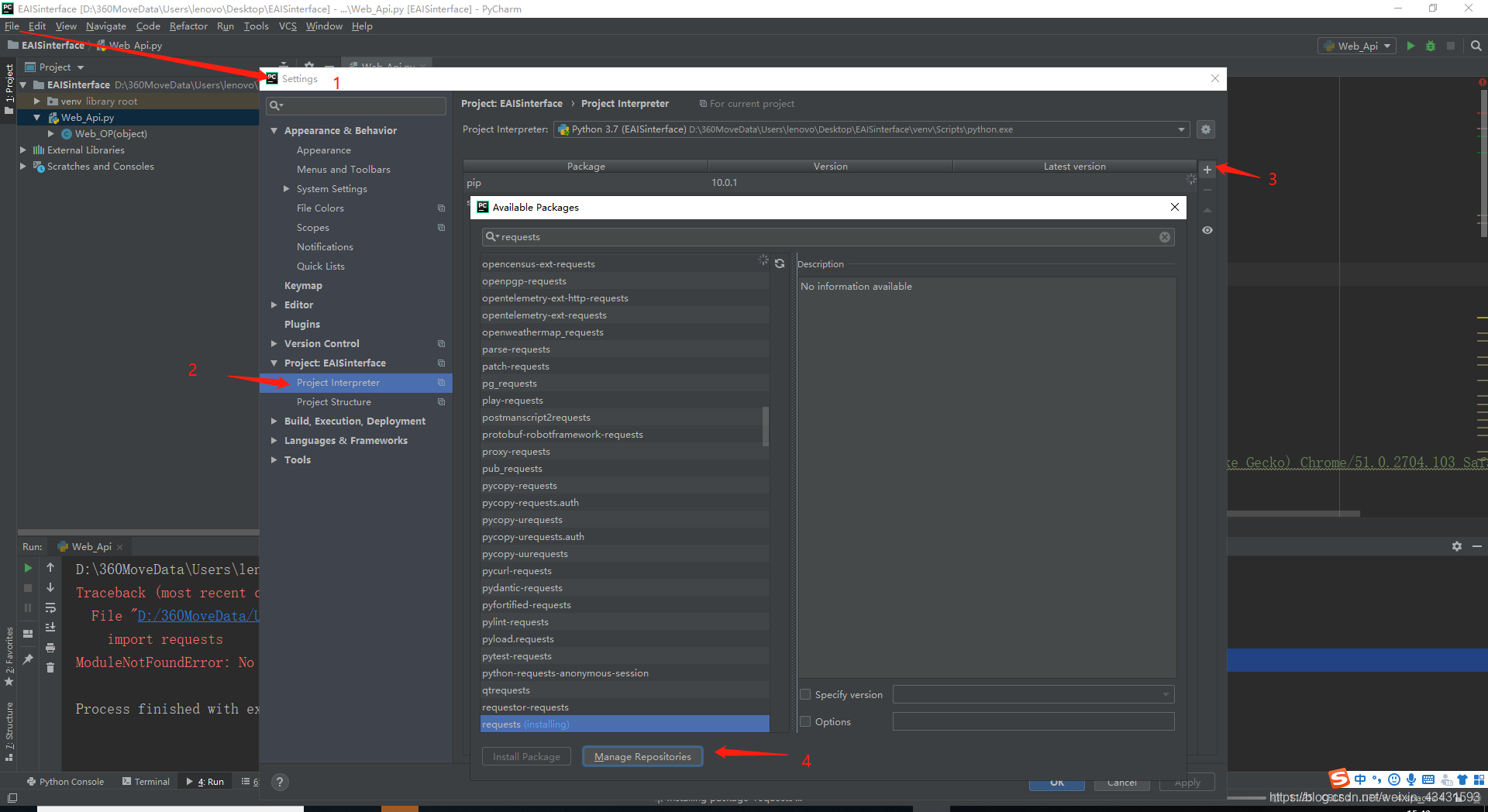This screenshot has width=1488, height=812.
Task: Open the Help question mark in Settings
Action: tap(281, 782)
